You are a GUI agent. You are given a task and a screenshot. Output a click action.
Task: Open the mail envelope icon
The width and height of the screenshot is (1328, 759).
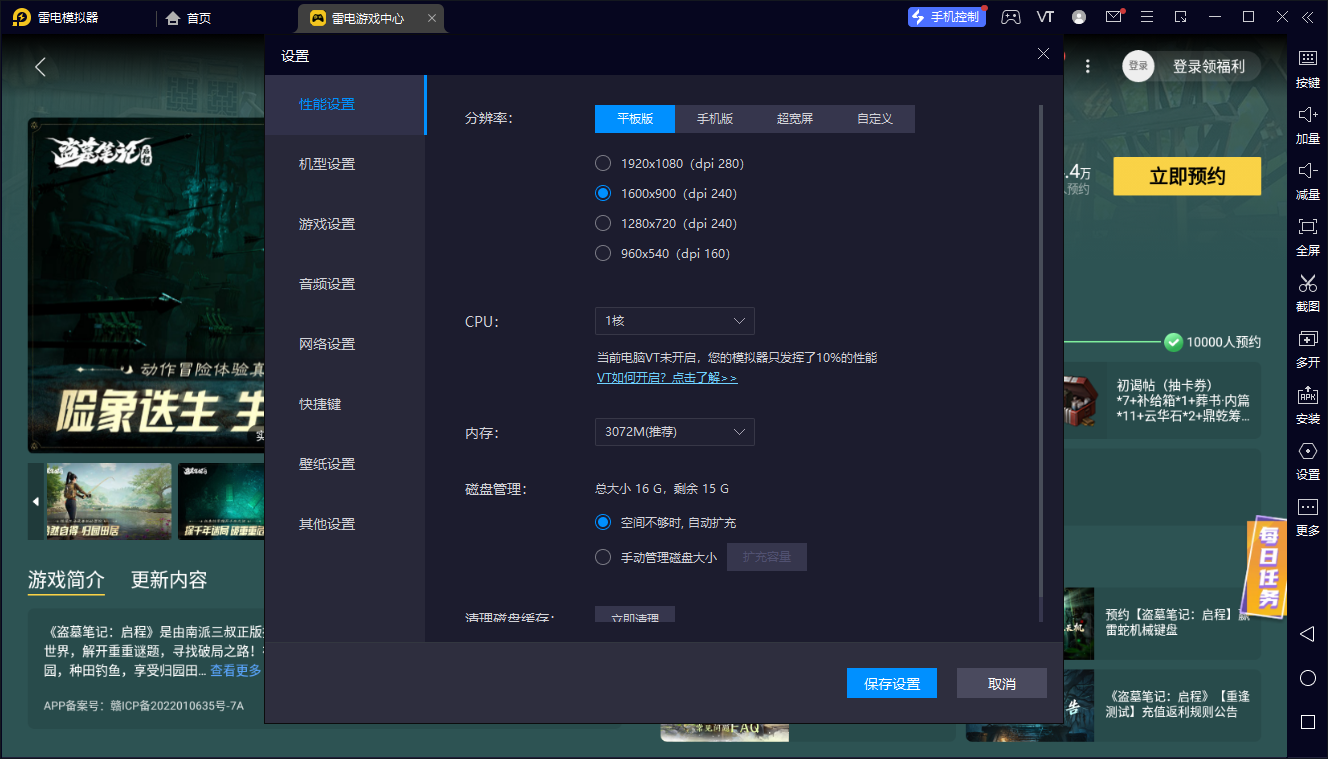tap(1113, 17)
